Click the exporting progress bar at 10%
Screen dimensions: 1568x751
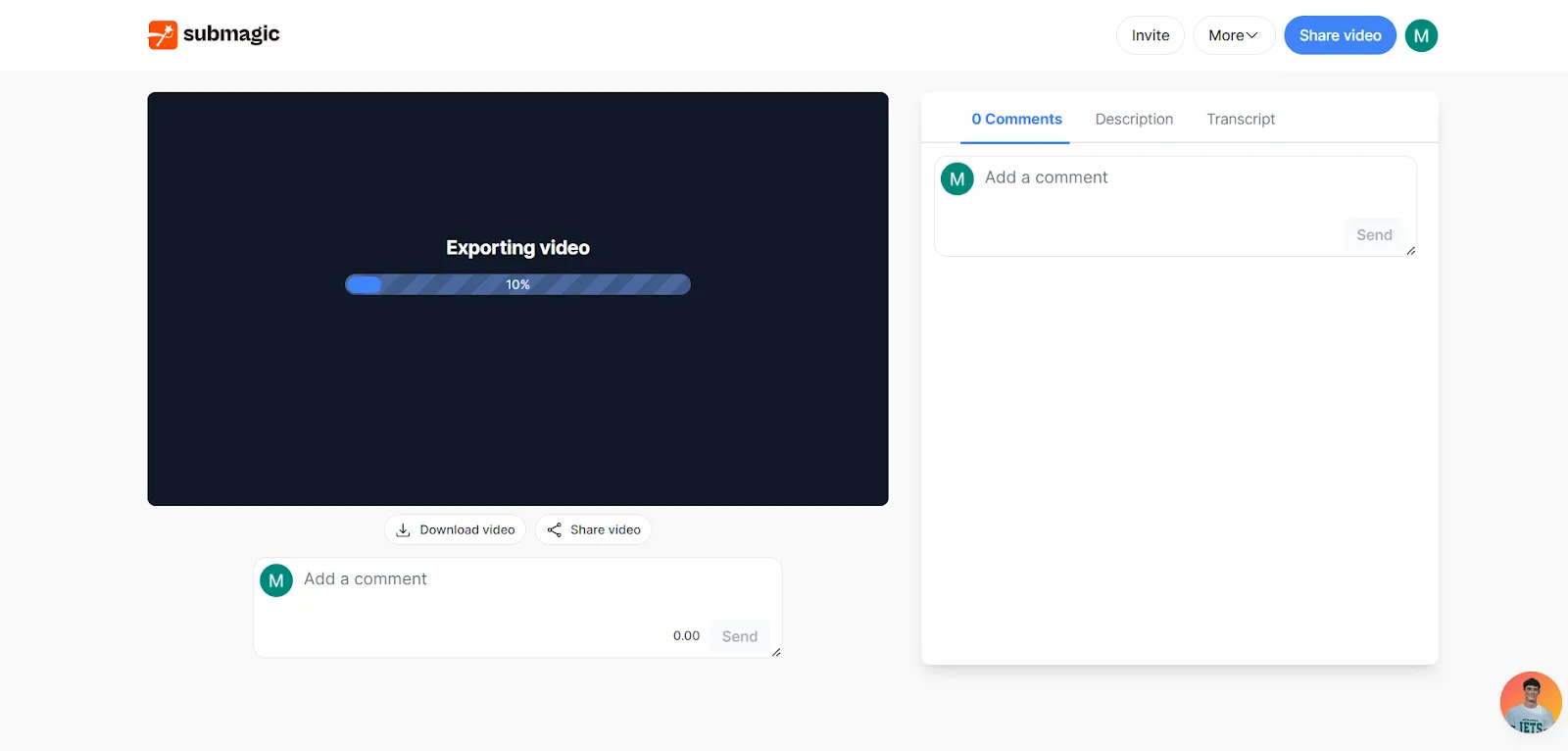(517, 284)
